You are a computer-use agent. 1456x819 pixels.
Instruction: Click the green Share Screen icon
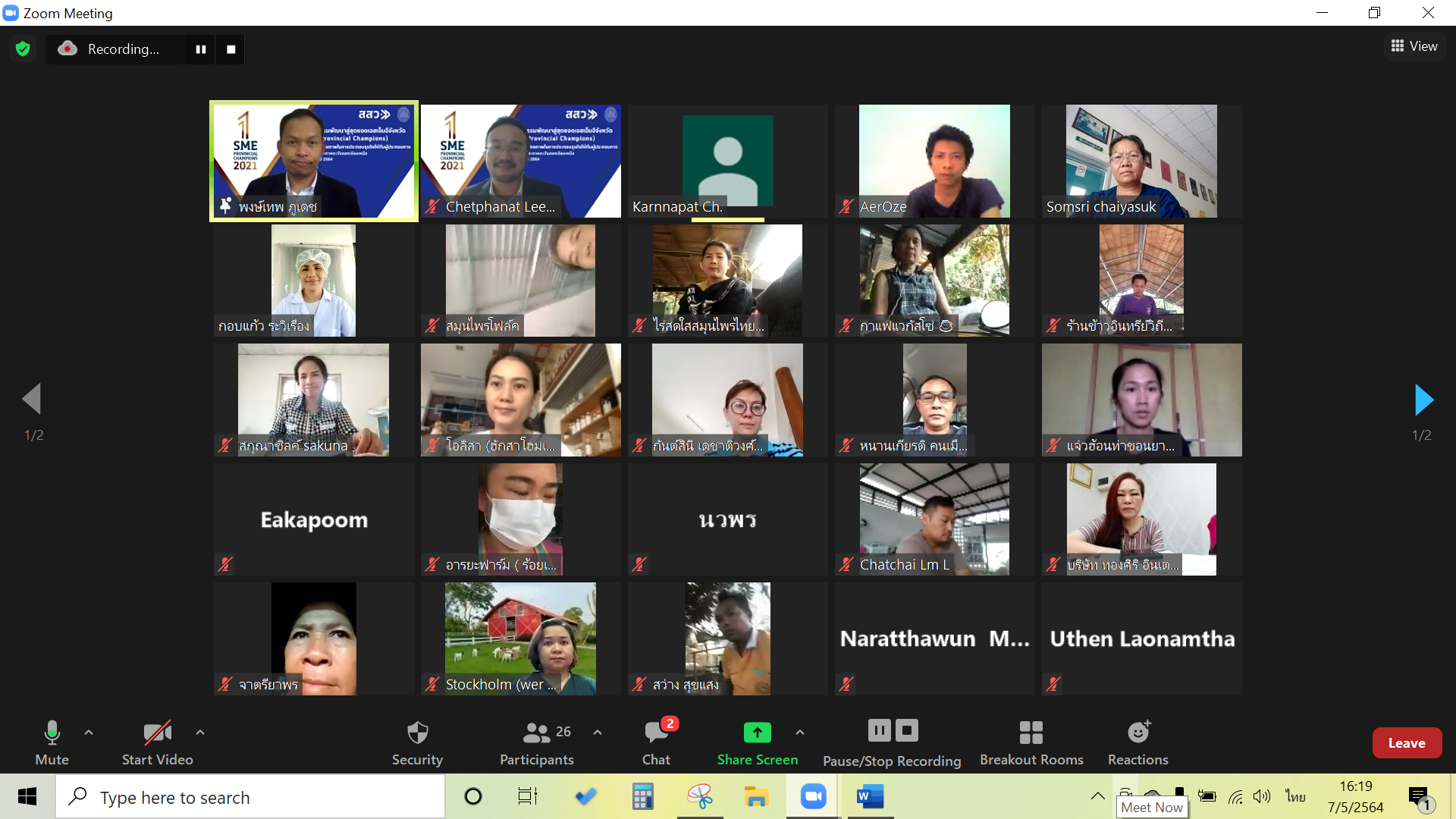pos(757,733)
